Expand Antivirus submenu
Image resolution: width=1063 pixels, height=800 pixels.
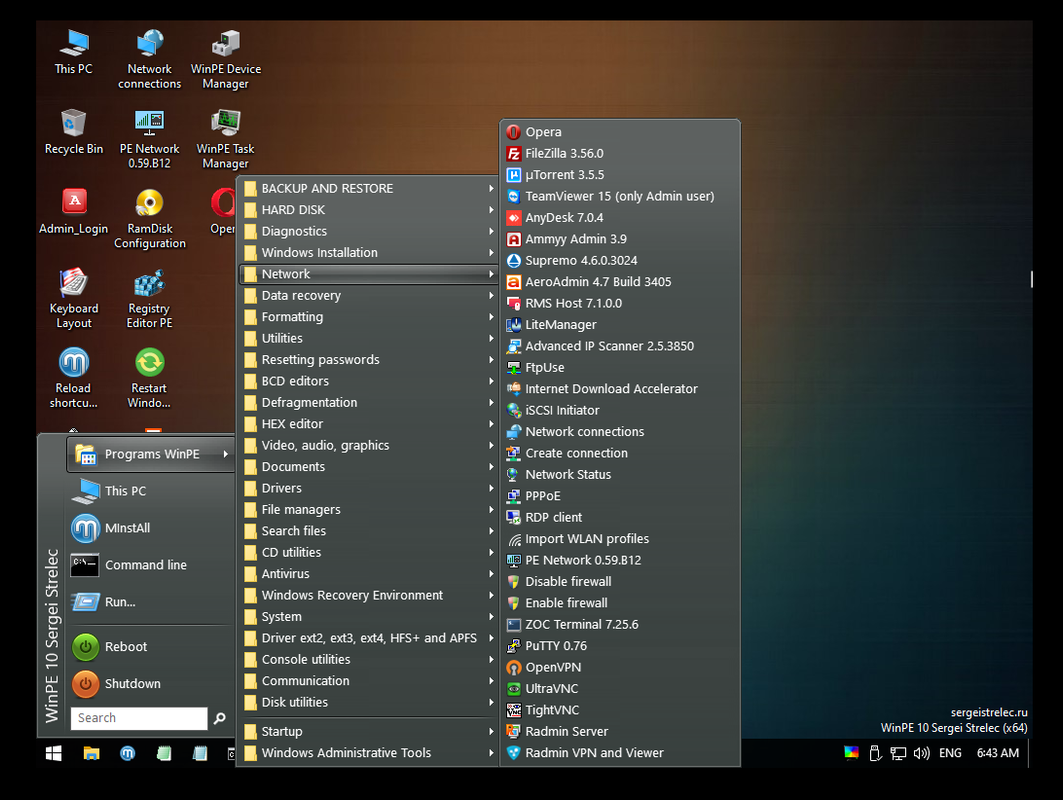(368, 574)
